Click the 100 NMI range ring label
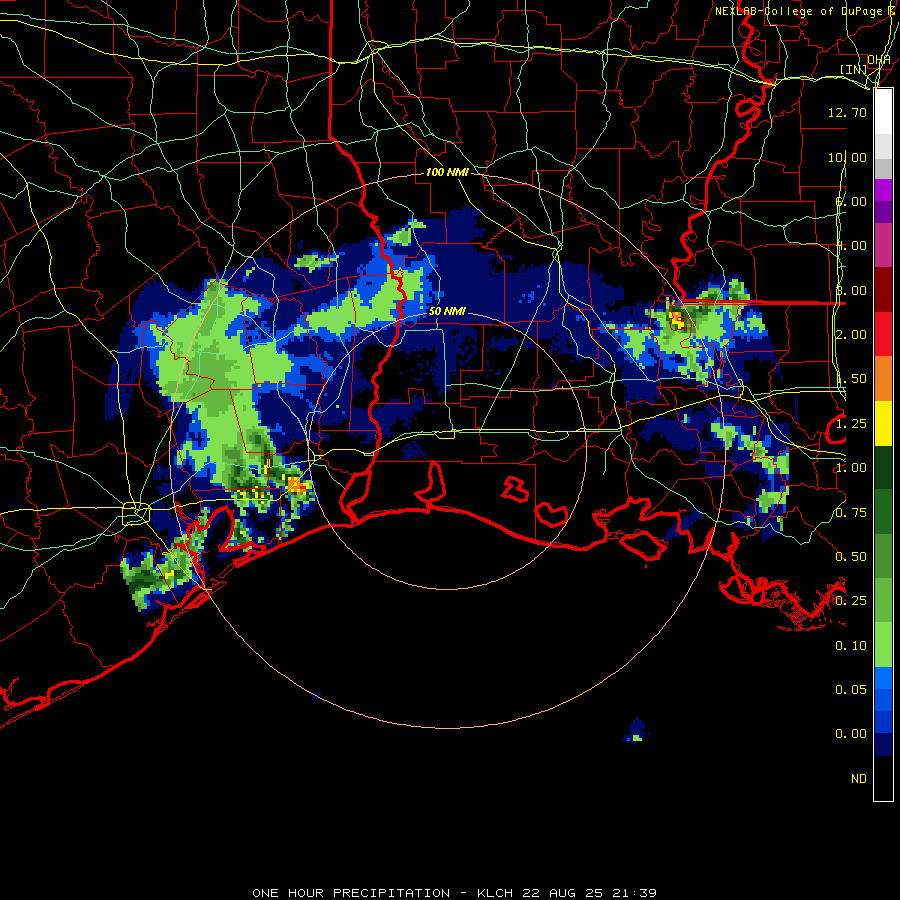The width and height of the screenshot is (900, 900). pos(447,172)
